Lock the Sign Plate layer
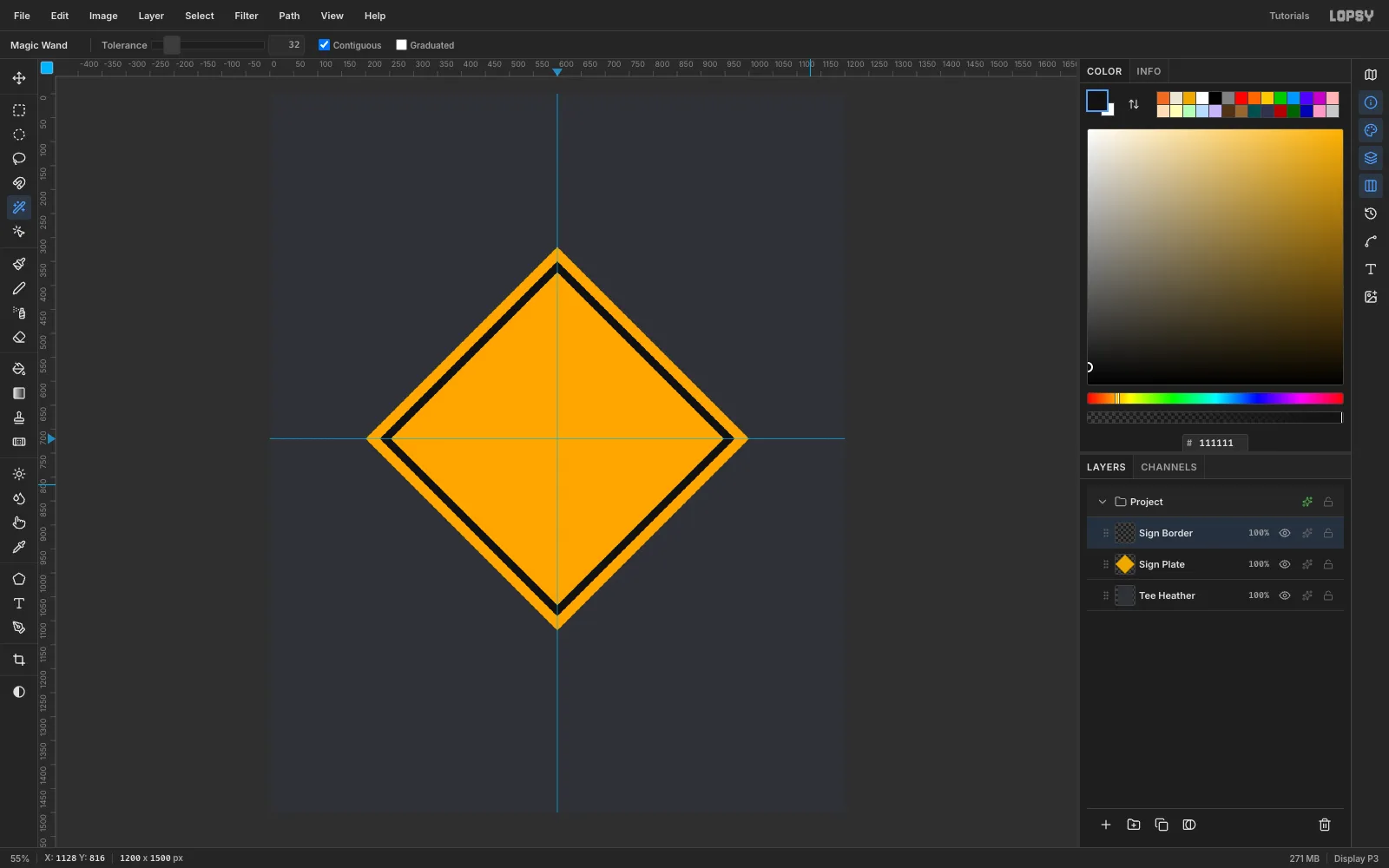The height and width of the screenshot is (868, 1389). tap(1328, 564)
